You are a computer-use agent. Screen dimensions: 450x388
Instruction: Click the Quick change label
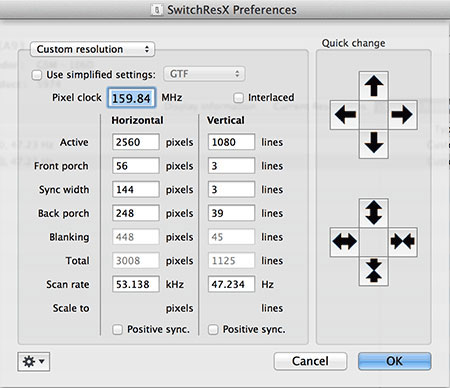353,43
